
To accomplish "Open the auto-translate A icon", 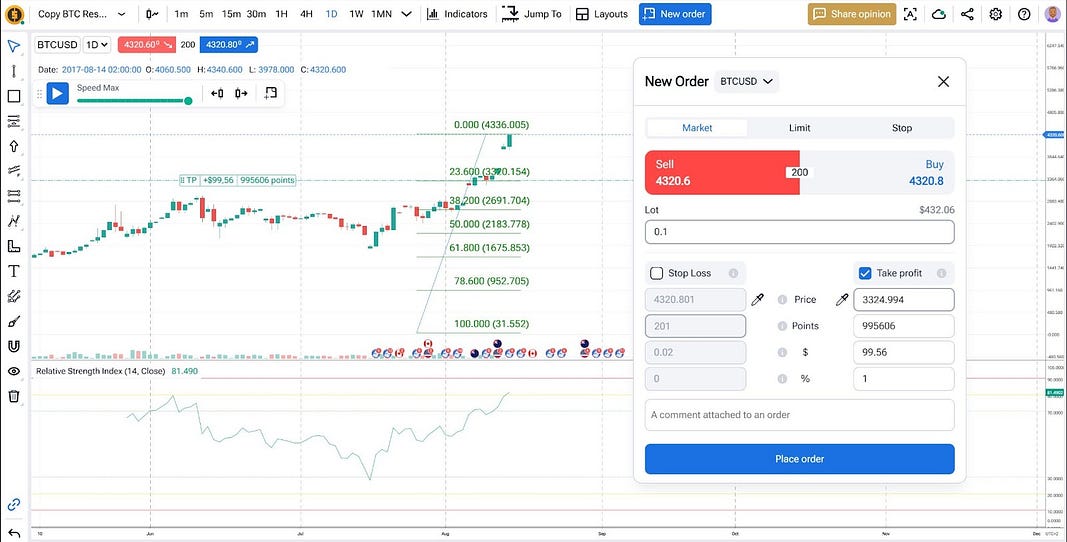I will coord(910,14).
